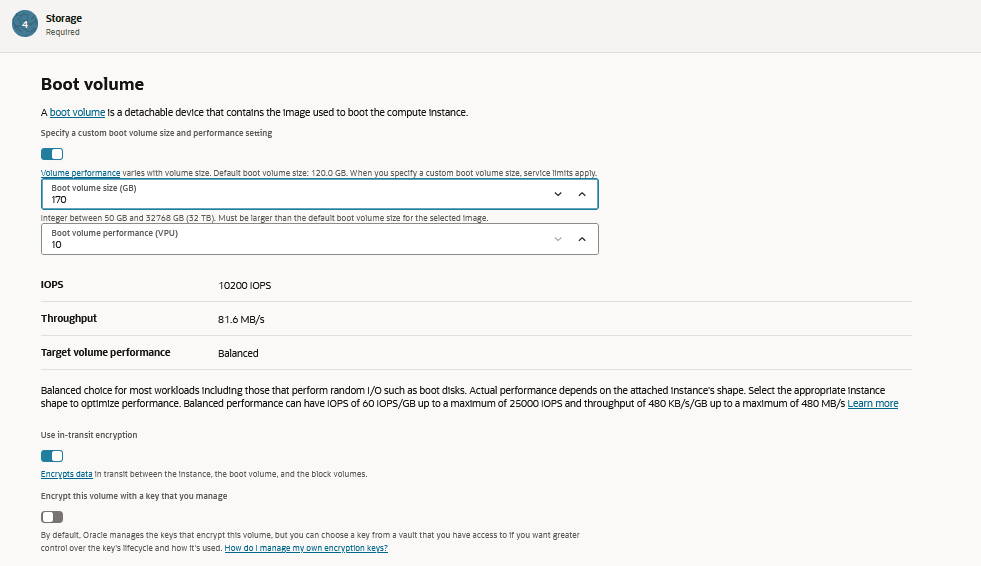
Task: Click Learn more about balanced performance
Action: coord(872,404)
